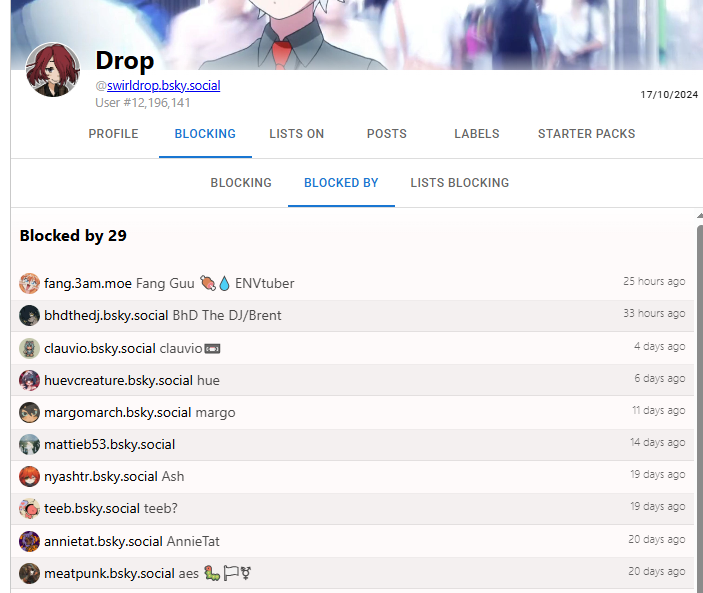Go to the POSTS tab
Viewport: 703px width, 593px height.
point(386,134)
